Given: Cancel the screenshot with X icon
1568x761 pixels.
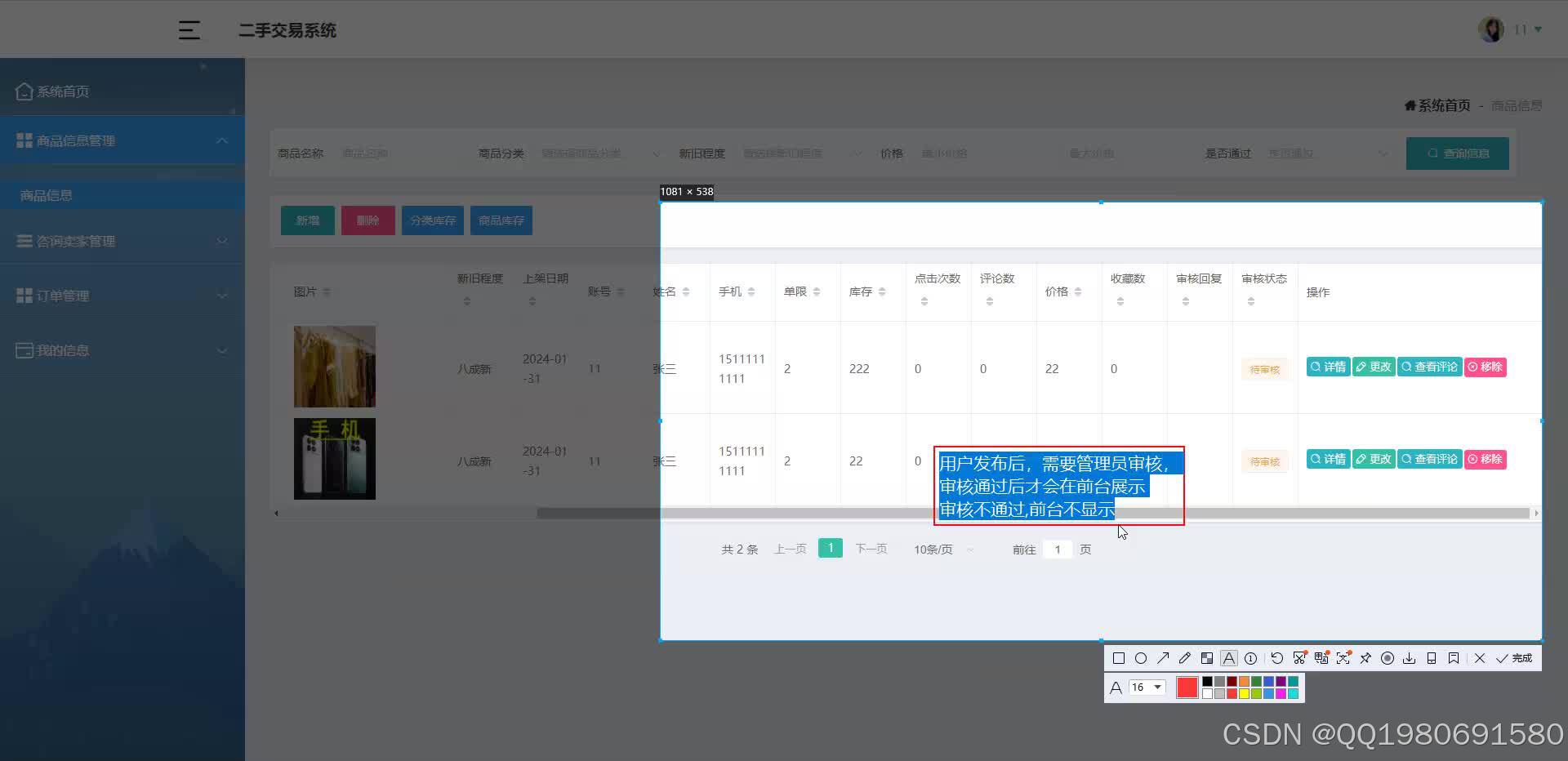Looking at the screenshot, I should (x=1480, y=658).
